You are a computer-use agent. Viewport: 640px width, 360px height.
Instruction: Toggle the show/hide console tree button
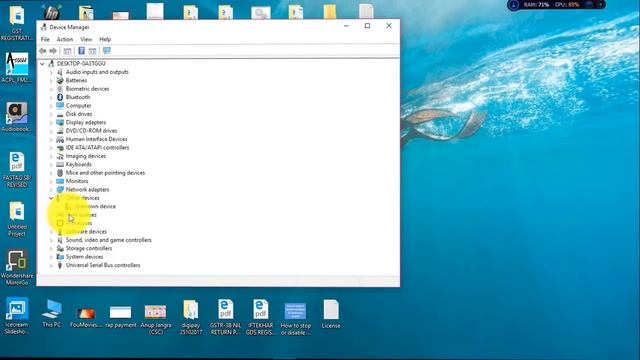click(x=67, y=51)
